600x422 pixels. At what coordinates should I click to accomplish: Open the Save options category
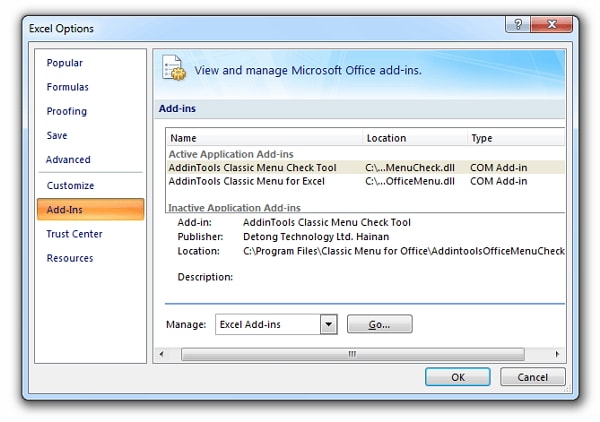(x=57, y=135)
